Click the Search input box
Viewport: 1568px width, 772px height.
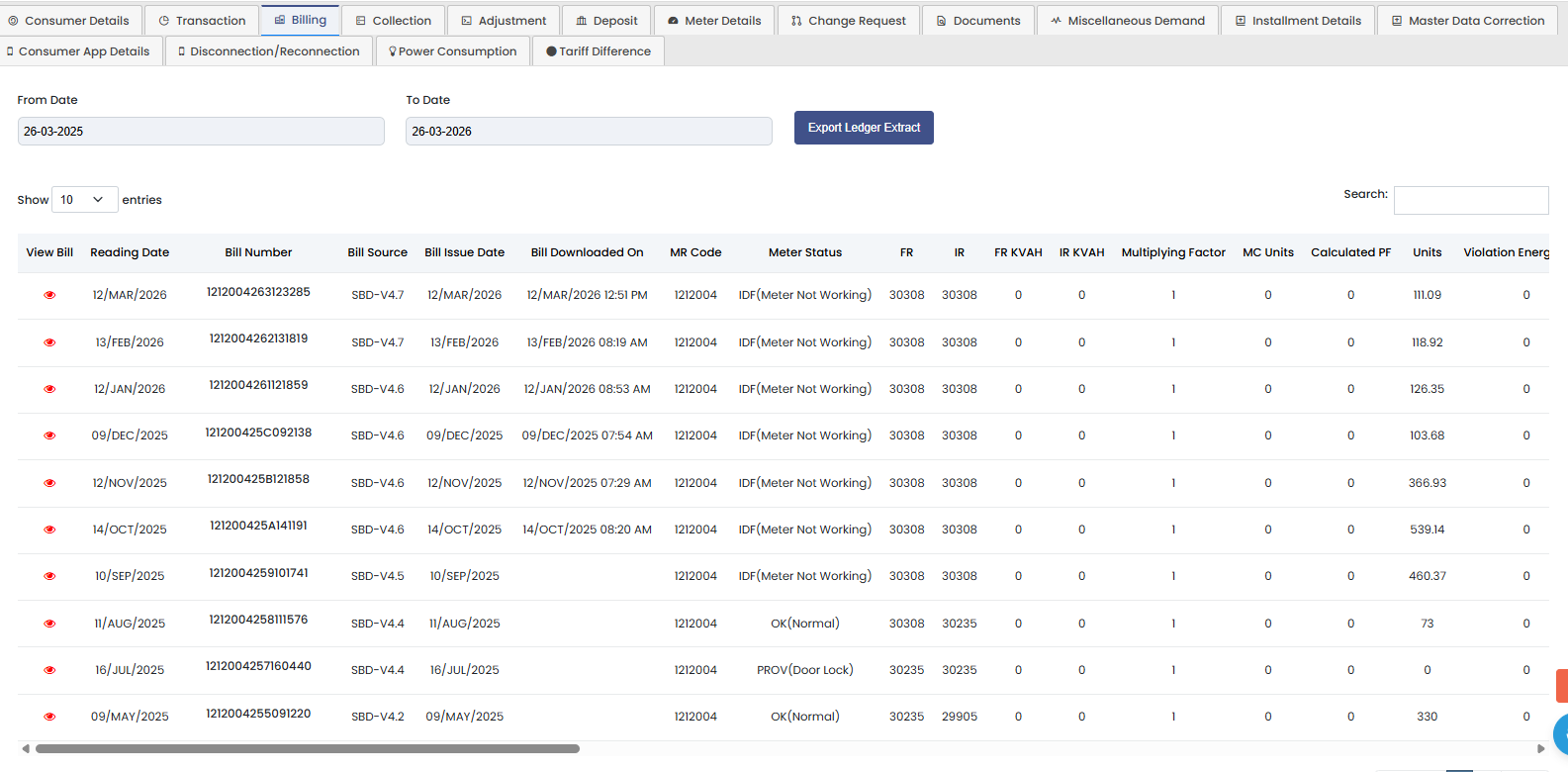[x=1470, y=200]
